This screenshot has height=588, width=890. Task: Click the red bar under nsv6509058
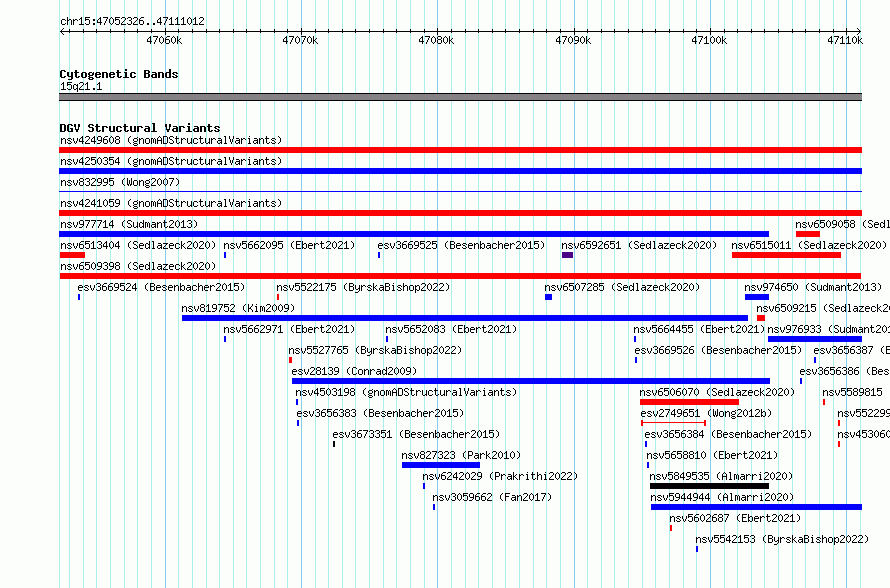[808, 234]
